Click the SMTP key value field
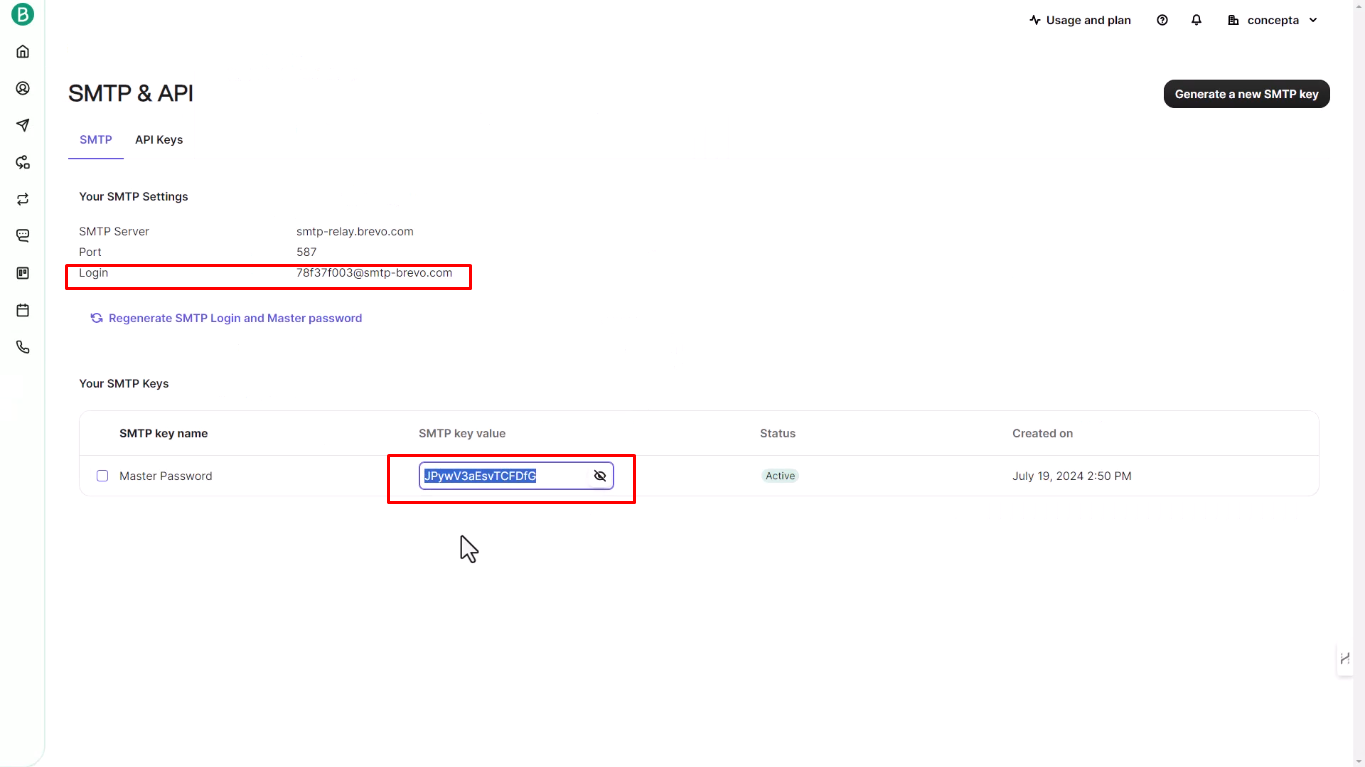The height and width of the screenshot is (767, 1365). point(516,476)
